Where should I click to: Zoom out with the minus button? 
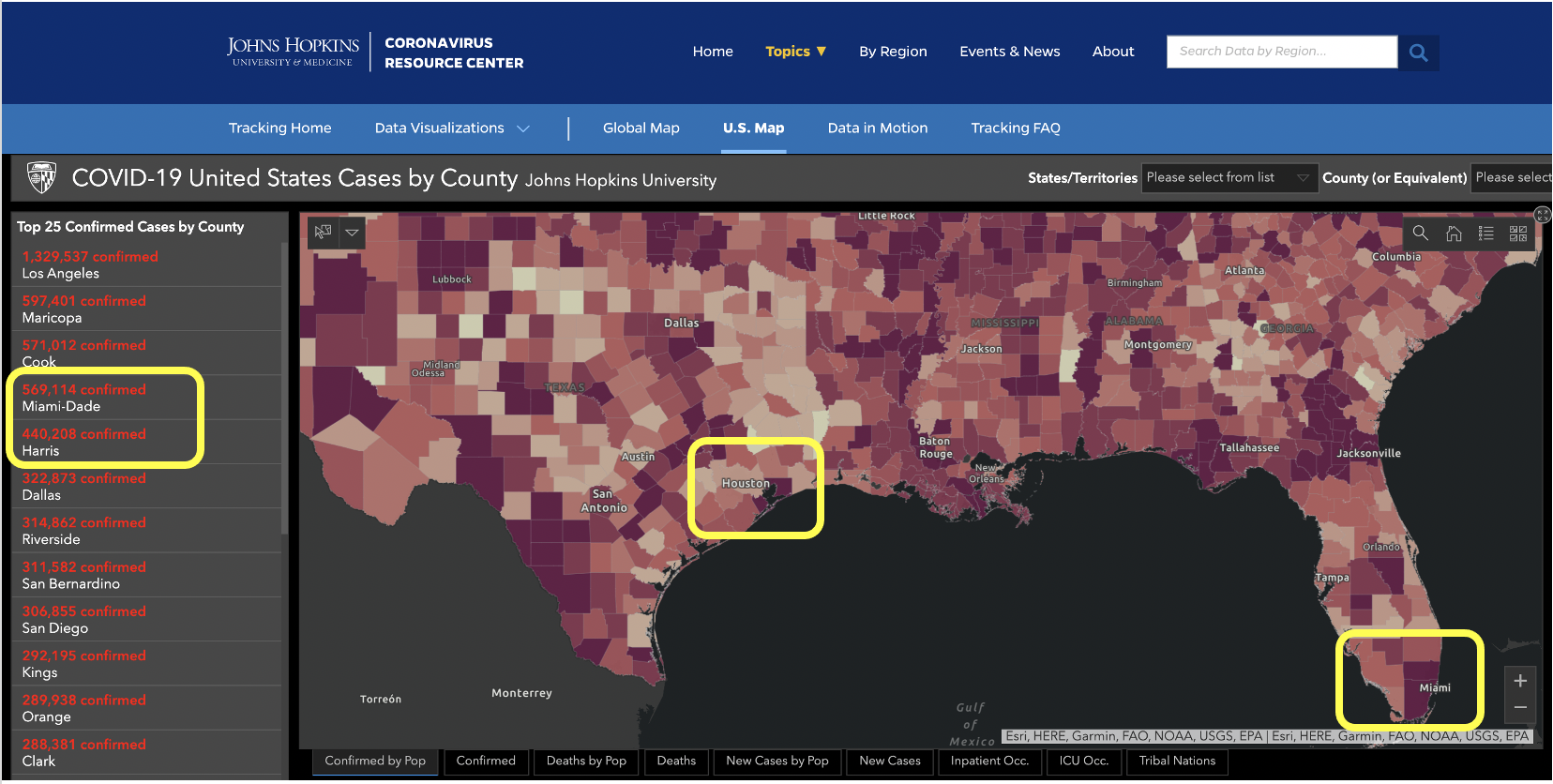point(1520,707)
